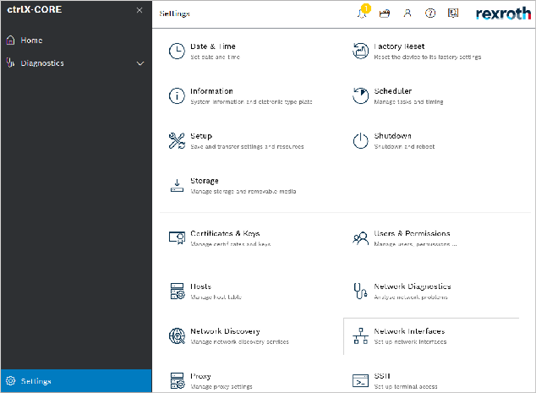Click the Setup tools icon

click(177, 141)
